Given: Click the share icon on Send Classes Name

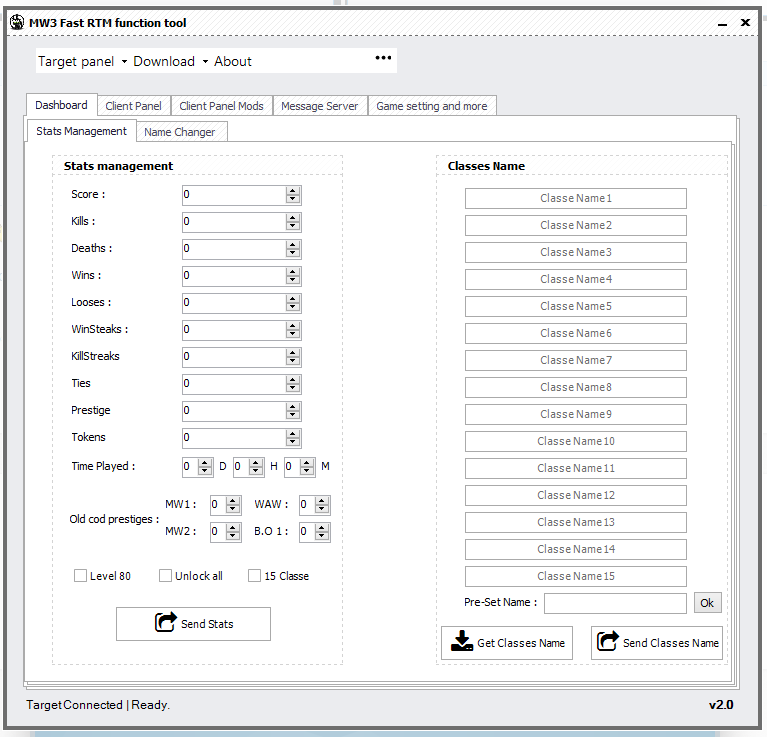Looking at the screenshot, I should 608,641.
